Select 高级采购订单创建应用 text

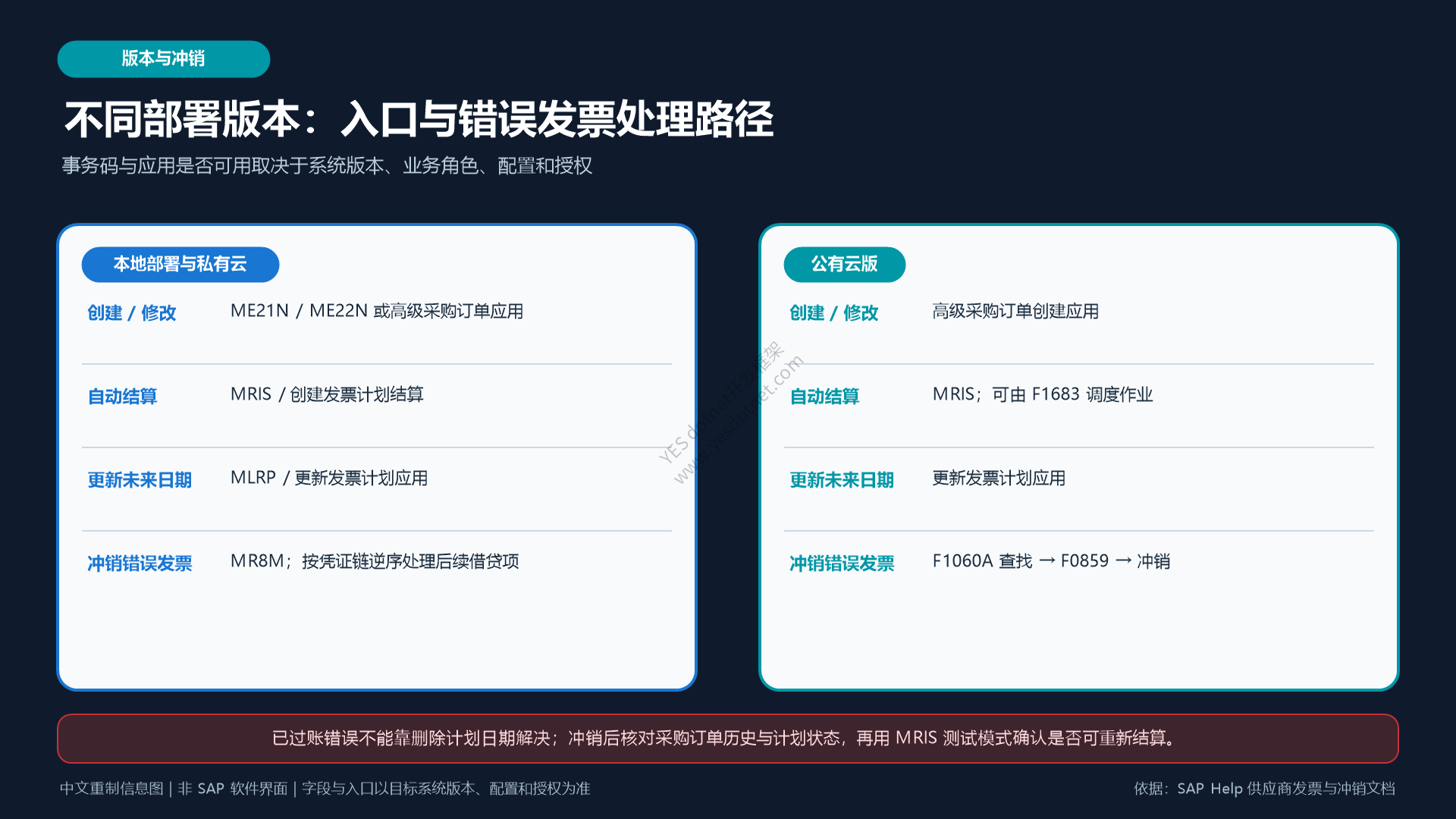pyautogui.click(x=1015, y=311)
